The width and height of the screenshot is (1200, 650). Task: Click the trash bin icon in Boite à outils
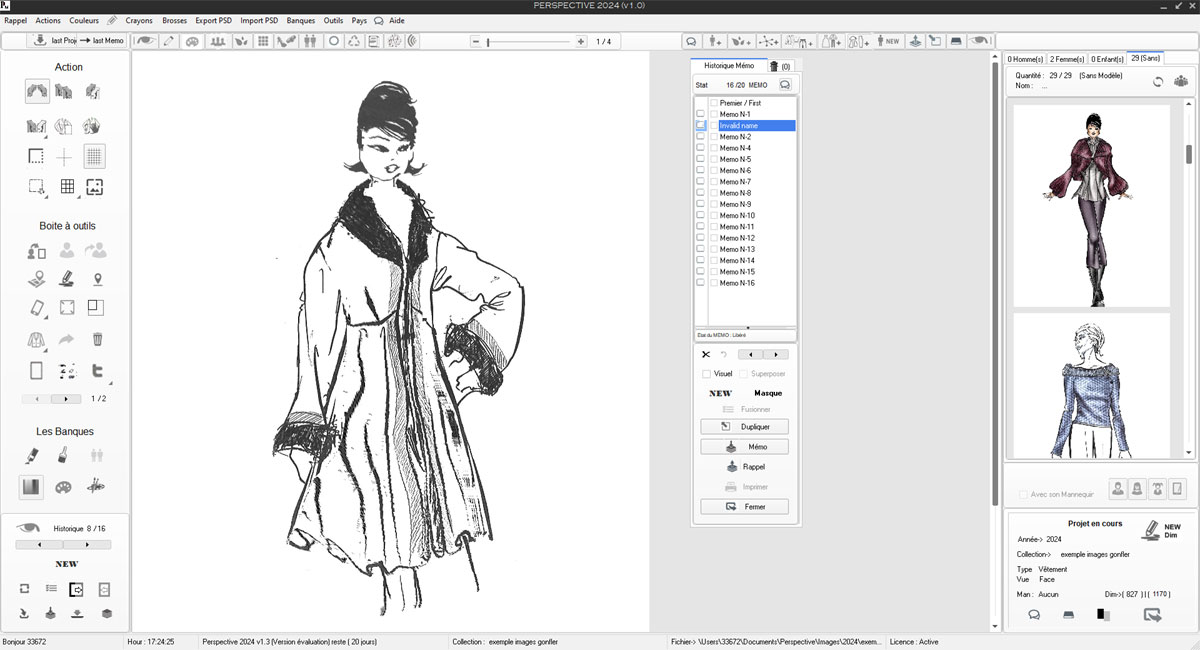(97, 339)
